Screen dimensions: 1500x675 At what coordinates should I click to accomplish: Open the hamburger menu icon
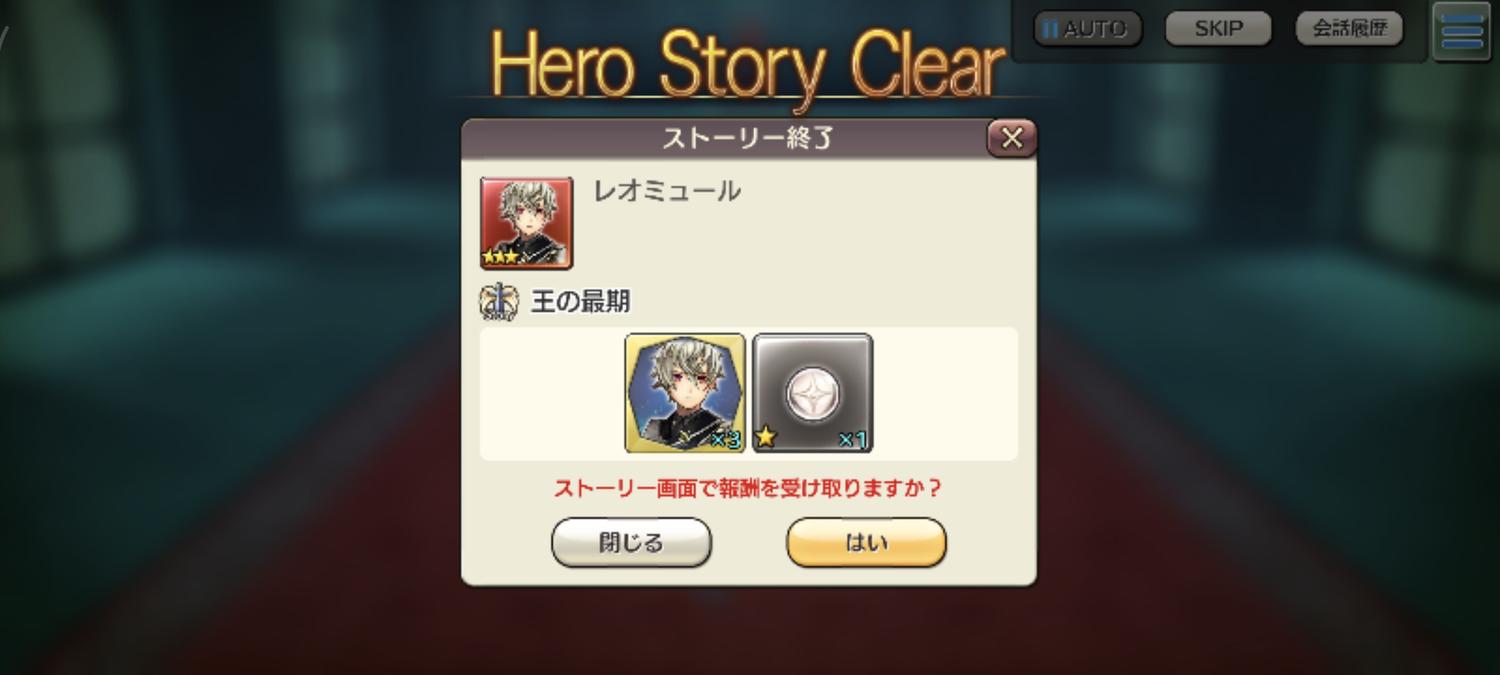coord(1461,32)
